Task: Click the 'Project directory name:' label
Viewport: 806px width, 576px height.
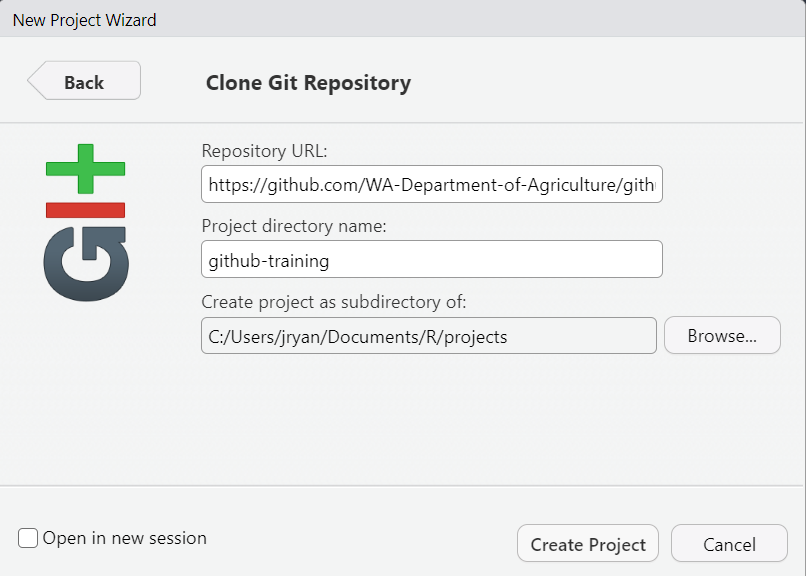Action: click(x=293, y=226)
